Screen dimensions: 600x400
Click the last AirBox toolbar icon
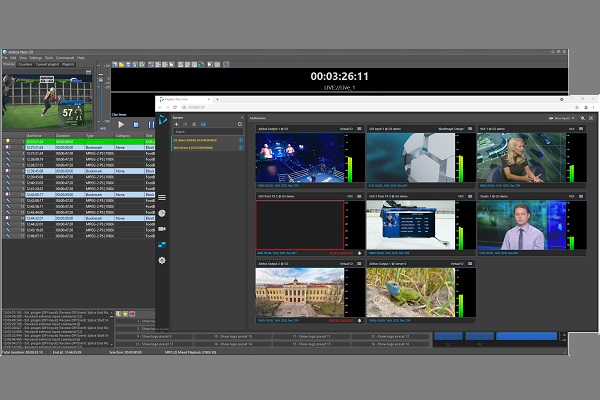coord(226,64)
